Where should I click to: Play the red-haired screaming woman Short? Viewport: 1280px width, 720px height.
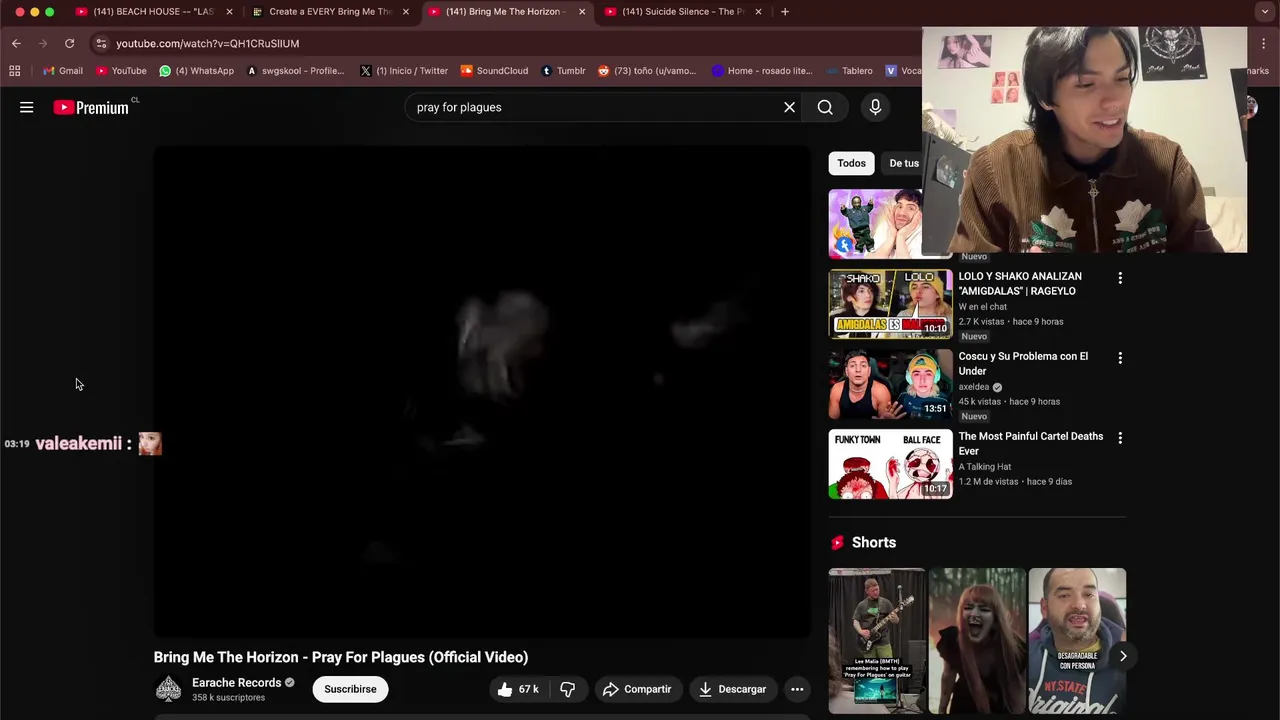(x=977, y=641)
